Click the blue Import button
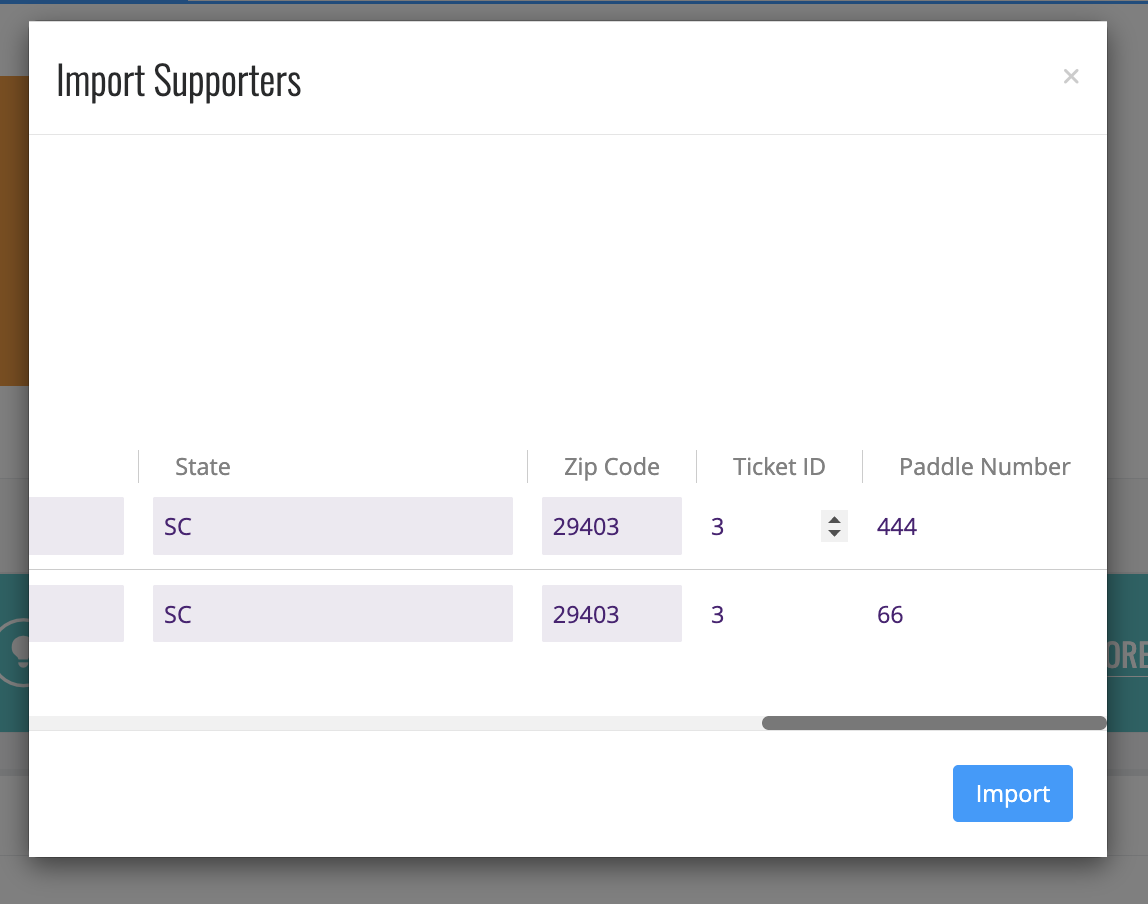Image resolution: width=1148 pixels, height=904 pixels. [1013, 793]
